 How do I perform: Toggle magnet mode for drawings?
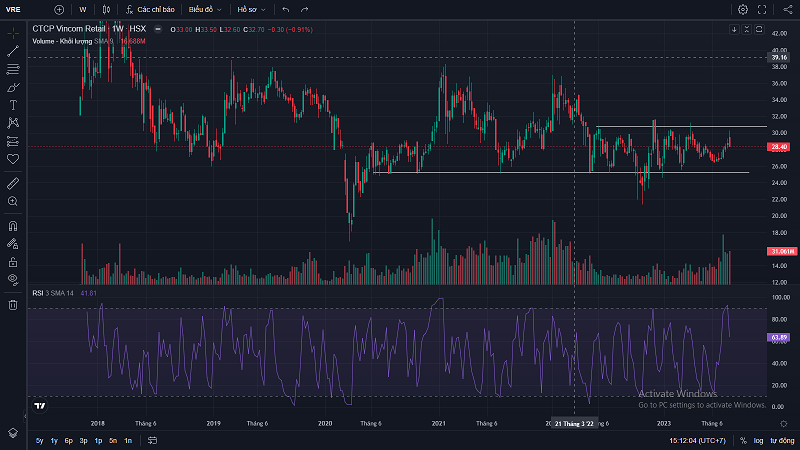[13, 225]
